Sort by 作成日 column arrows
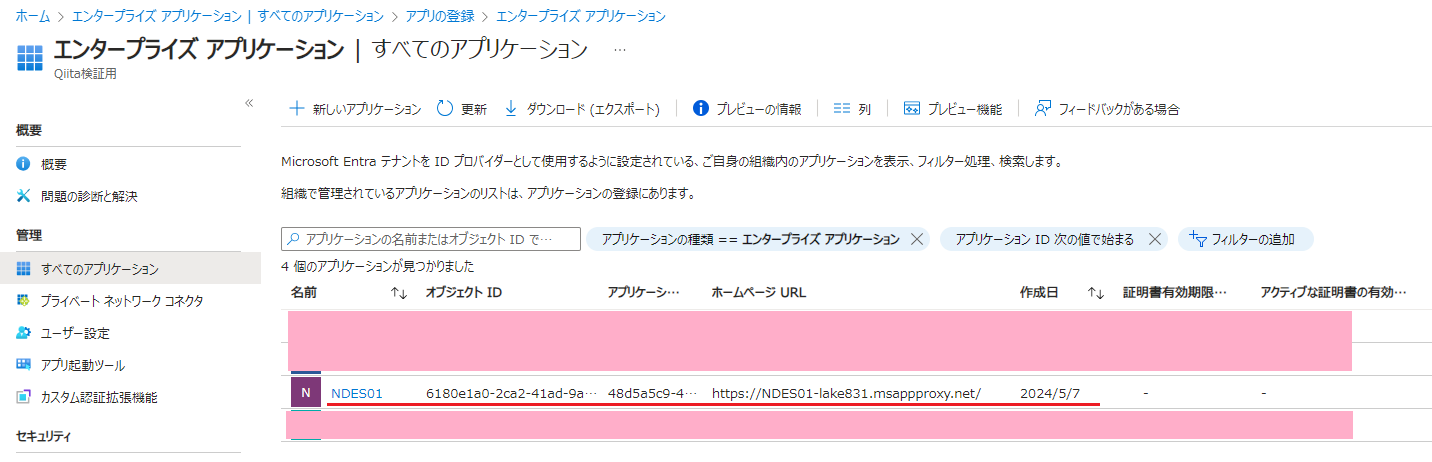This screenshot has height=462, width=1432. [x=1096, y=293]
